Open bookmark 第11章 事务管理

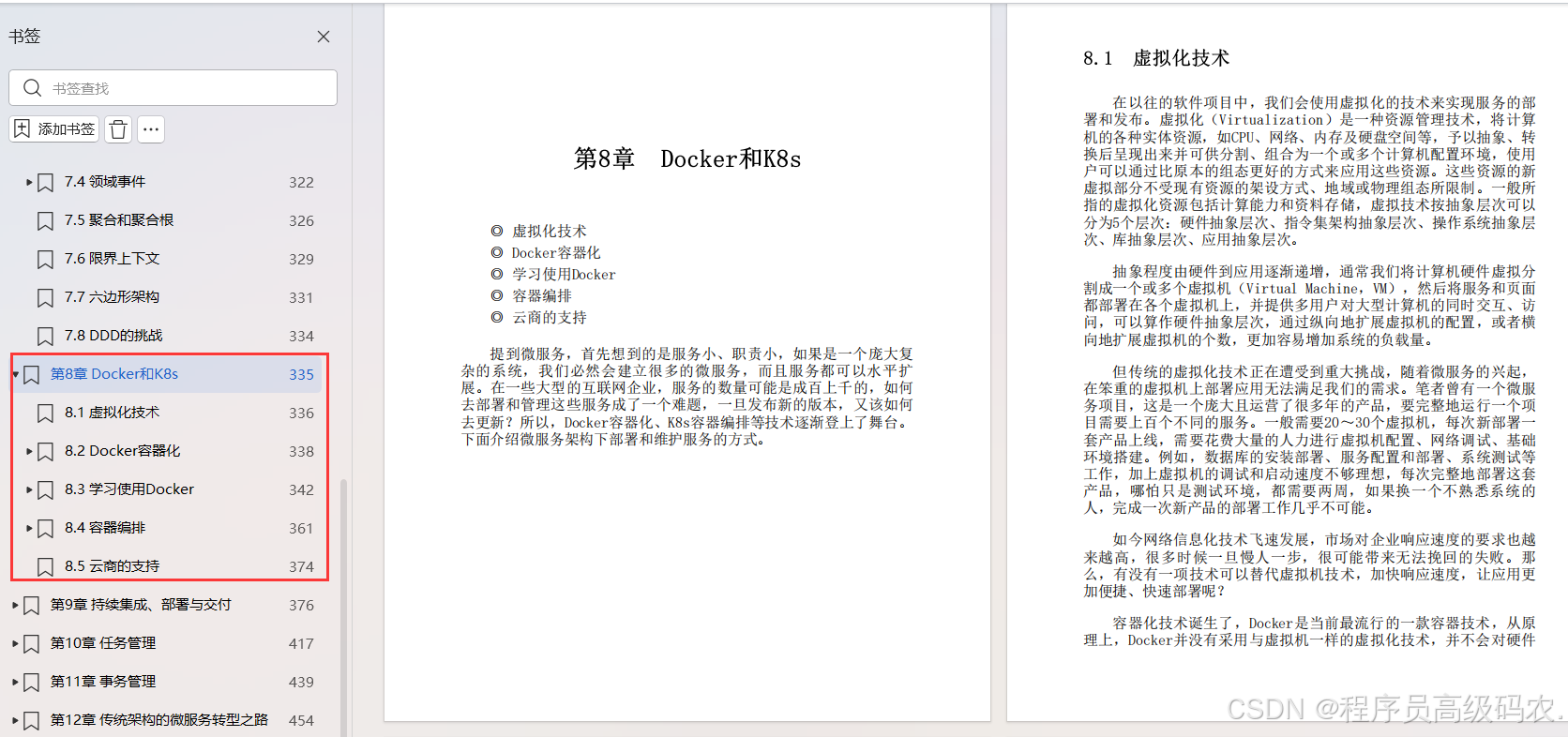coord(103,682)
